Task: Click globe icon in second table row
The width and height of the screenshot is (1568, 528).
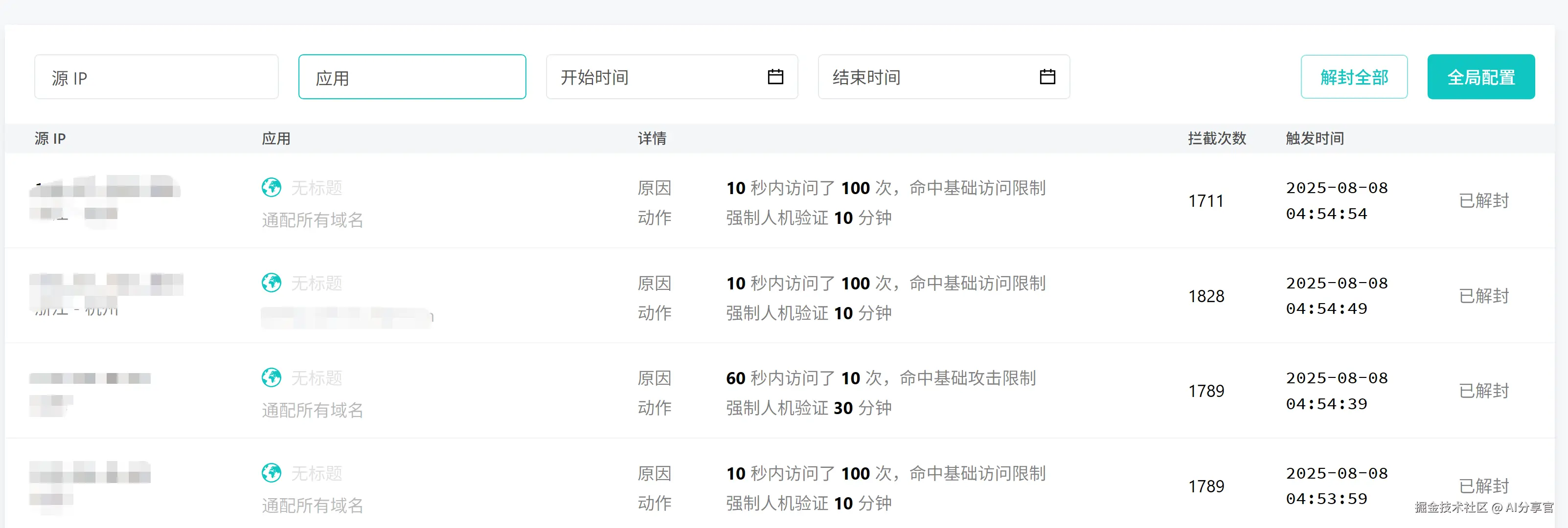Action: point(272,283)
